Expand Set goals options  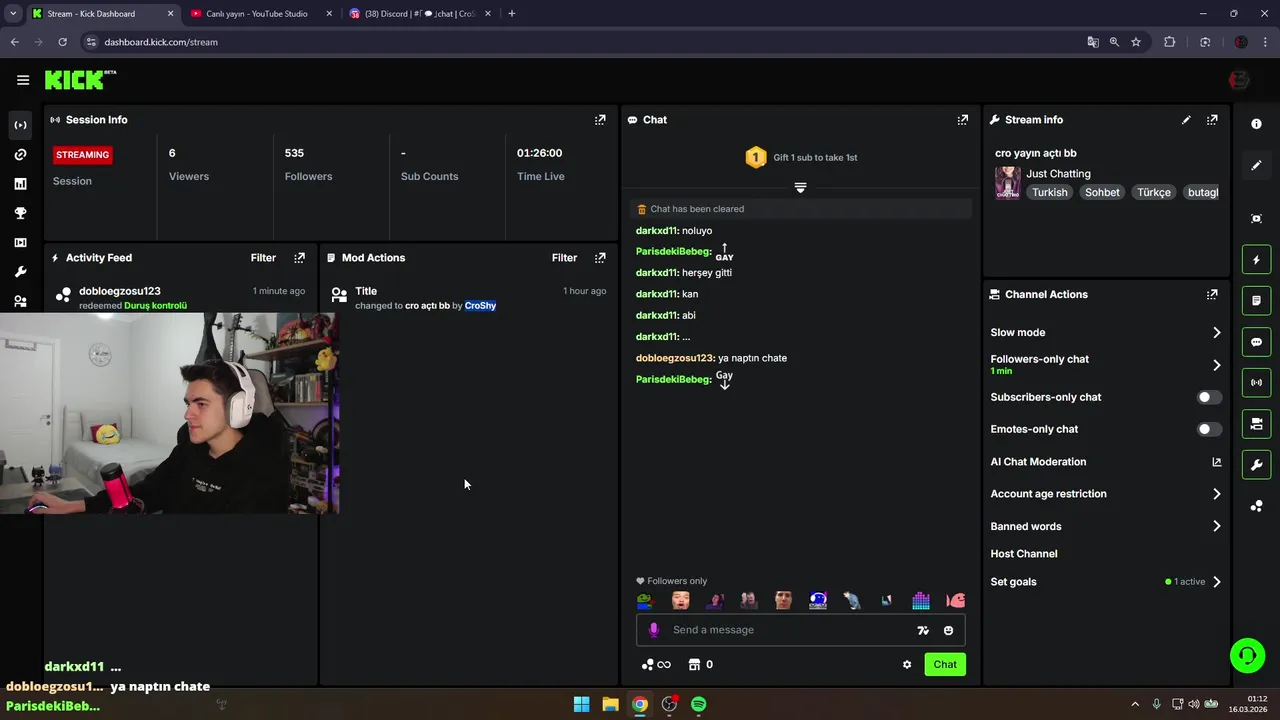click(1217, 582)
